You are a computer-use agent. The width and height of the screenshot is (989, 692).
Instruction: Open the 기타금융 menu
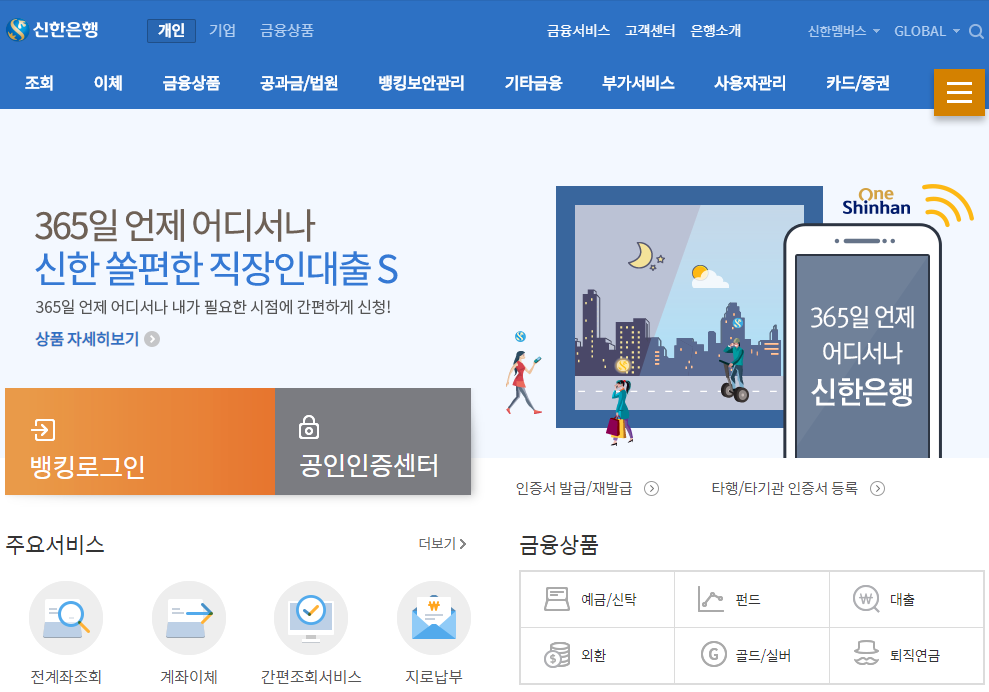(x=533, y=83)
